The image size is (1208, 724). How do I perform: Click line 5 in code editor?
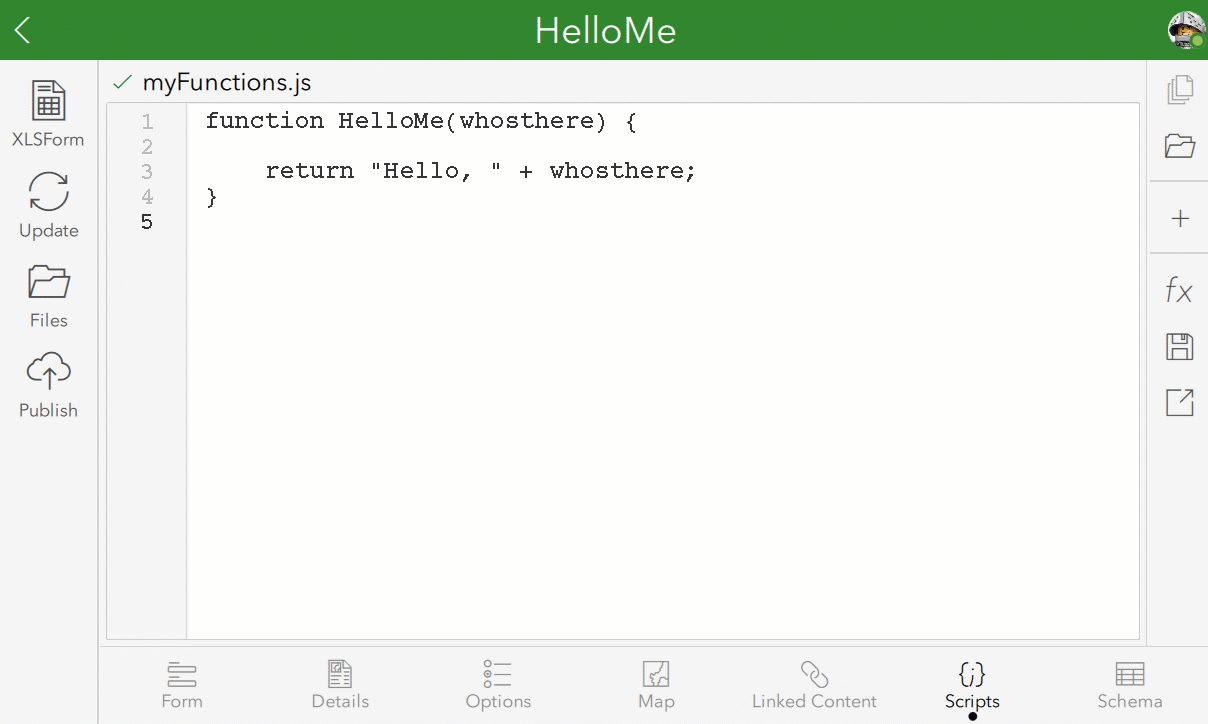tap(400, 222)
